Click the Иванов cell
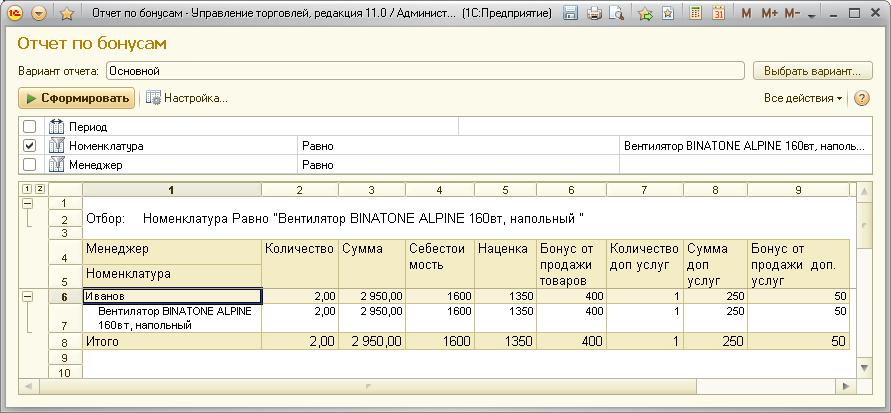 pyautogui.click(x=172, y=296)
